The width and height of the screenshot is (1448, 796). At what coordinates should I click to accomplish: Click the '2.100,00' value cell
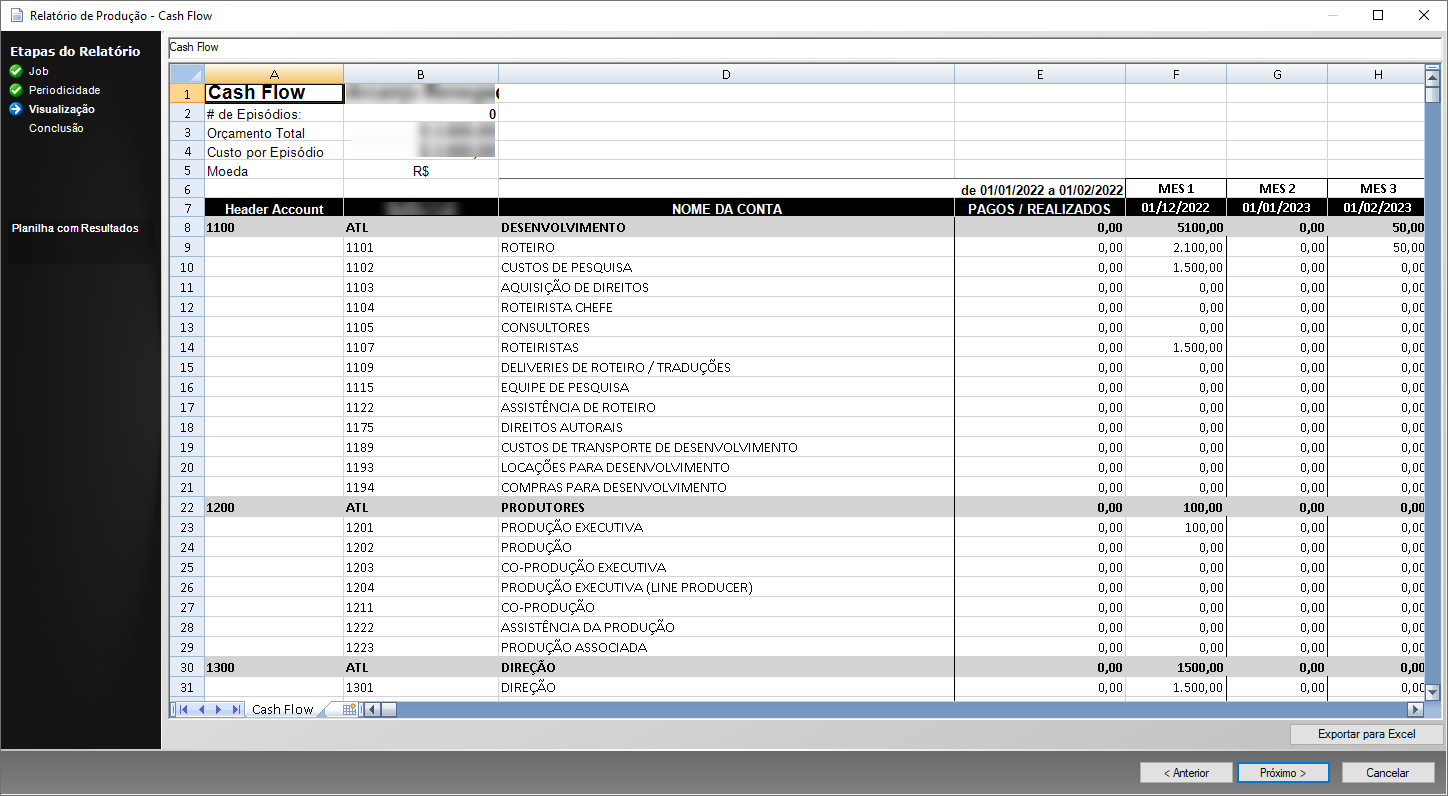pos(1176,247)
